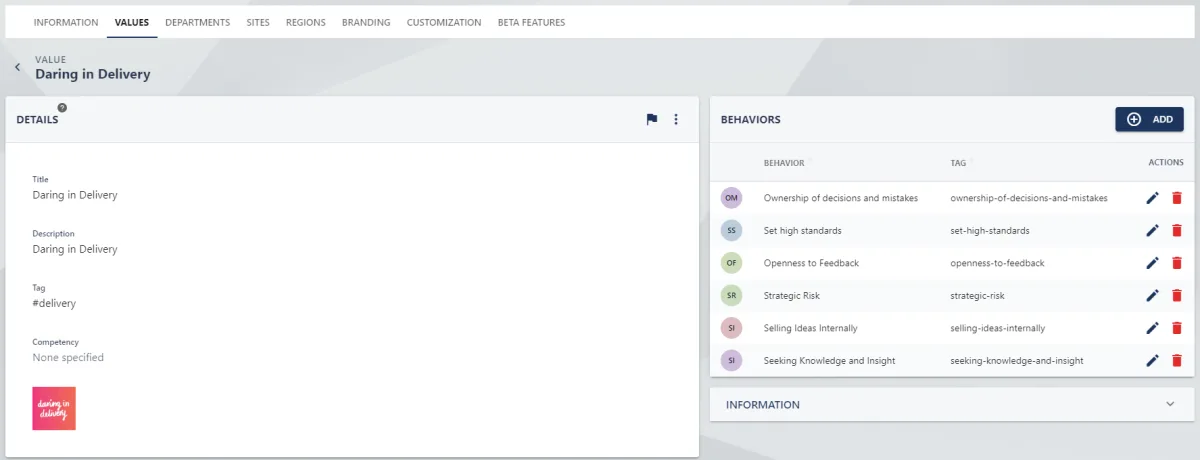1200x460 pixels.
Task: Edit the Set high standards behavior
Action: tap(1152, 230)
